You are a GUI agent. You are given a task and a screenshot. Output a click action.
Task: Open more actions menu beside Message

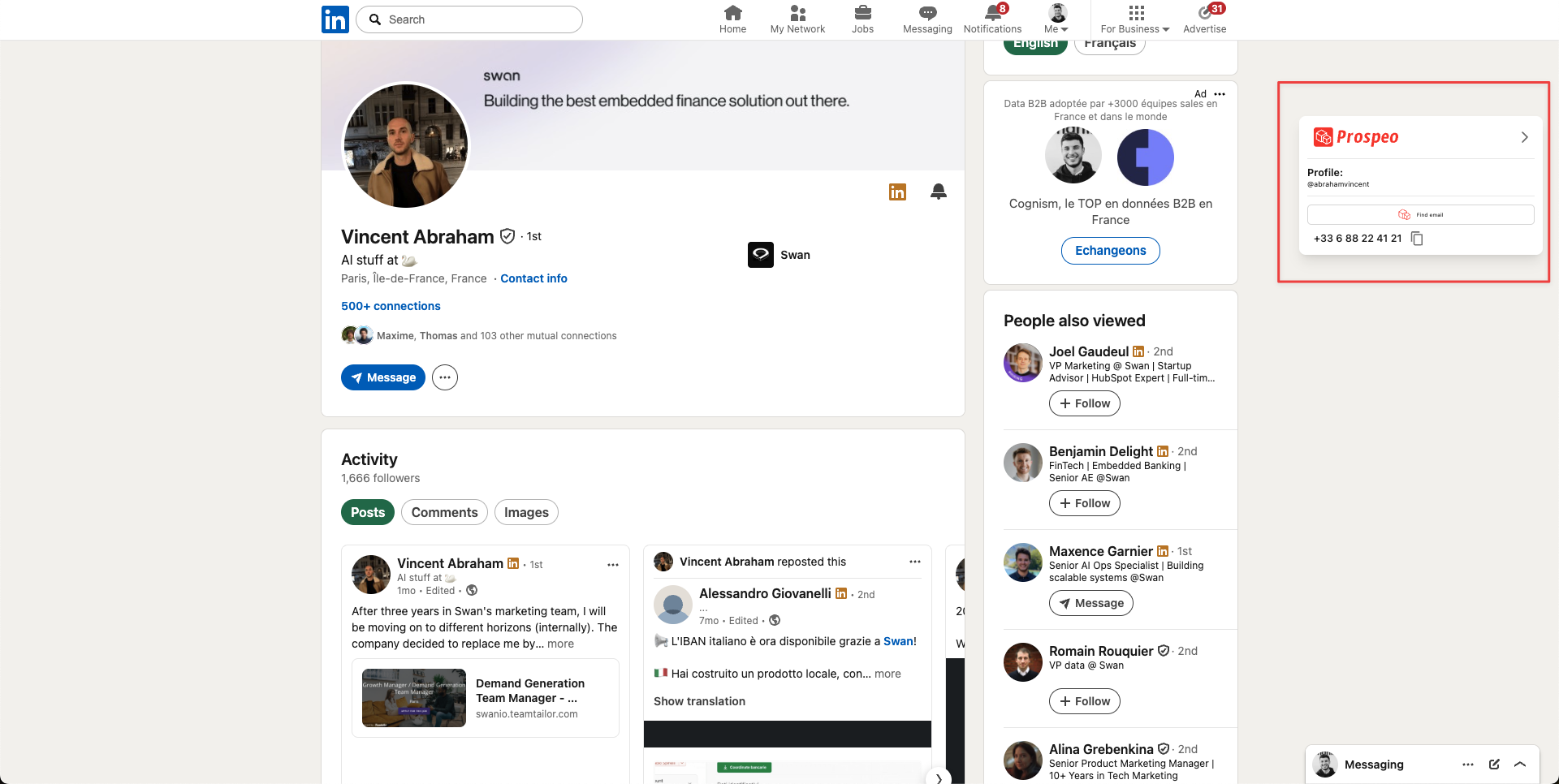pos(445,377)
